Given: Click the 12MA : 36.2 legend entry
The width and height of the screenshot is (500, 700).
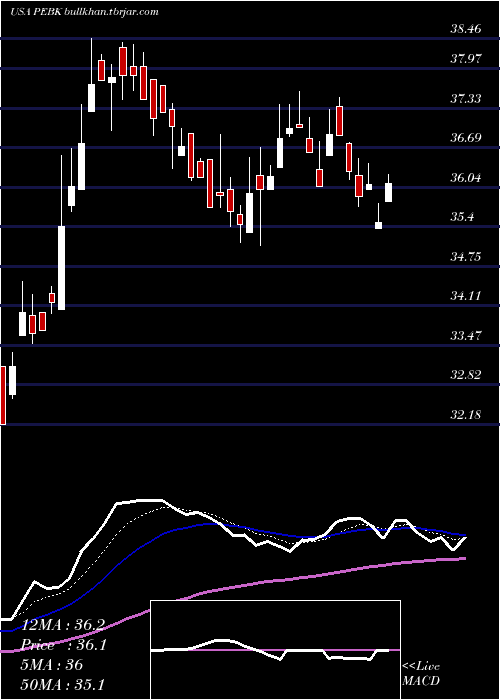Looking at the screenshot, I should tap(62, 626).
